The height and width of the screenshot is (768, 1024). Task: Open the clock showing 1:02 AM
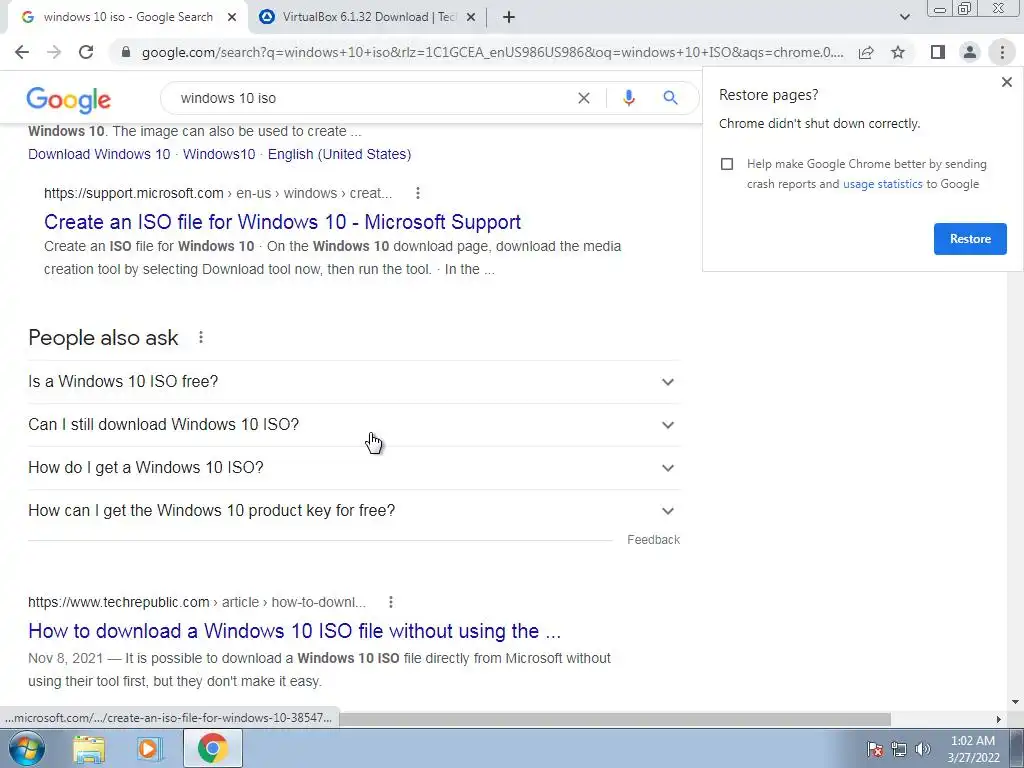[x=973, y=749]
